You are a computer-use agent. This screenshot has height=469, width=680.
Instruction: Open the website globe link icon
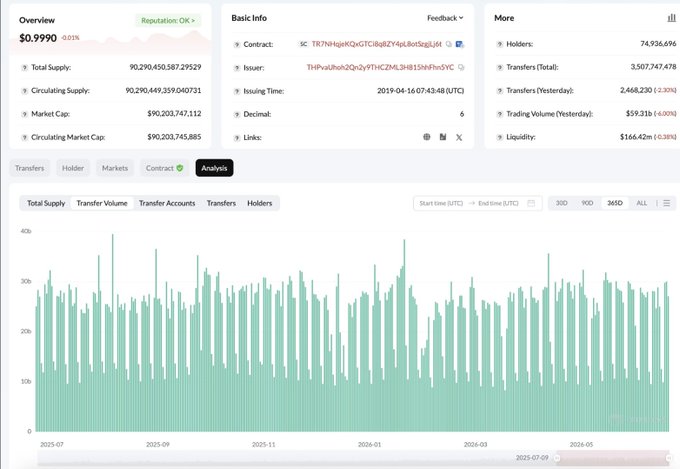[427, 137]
